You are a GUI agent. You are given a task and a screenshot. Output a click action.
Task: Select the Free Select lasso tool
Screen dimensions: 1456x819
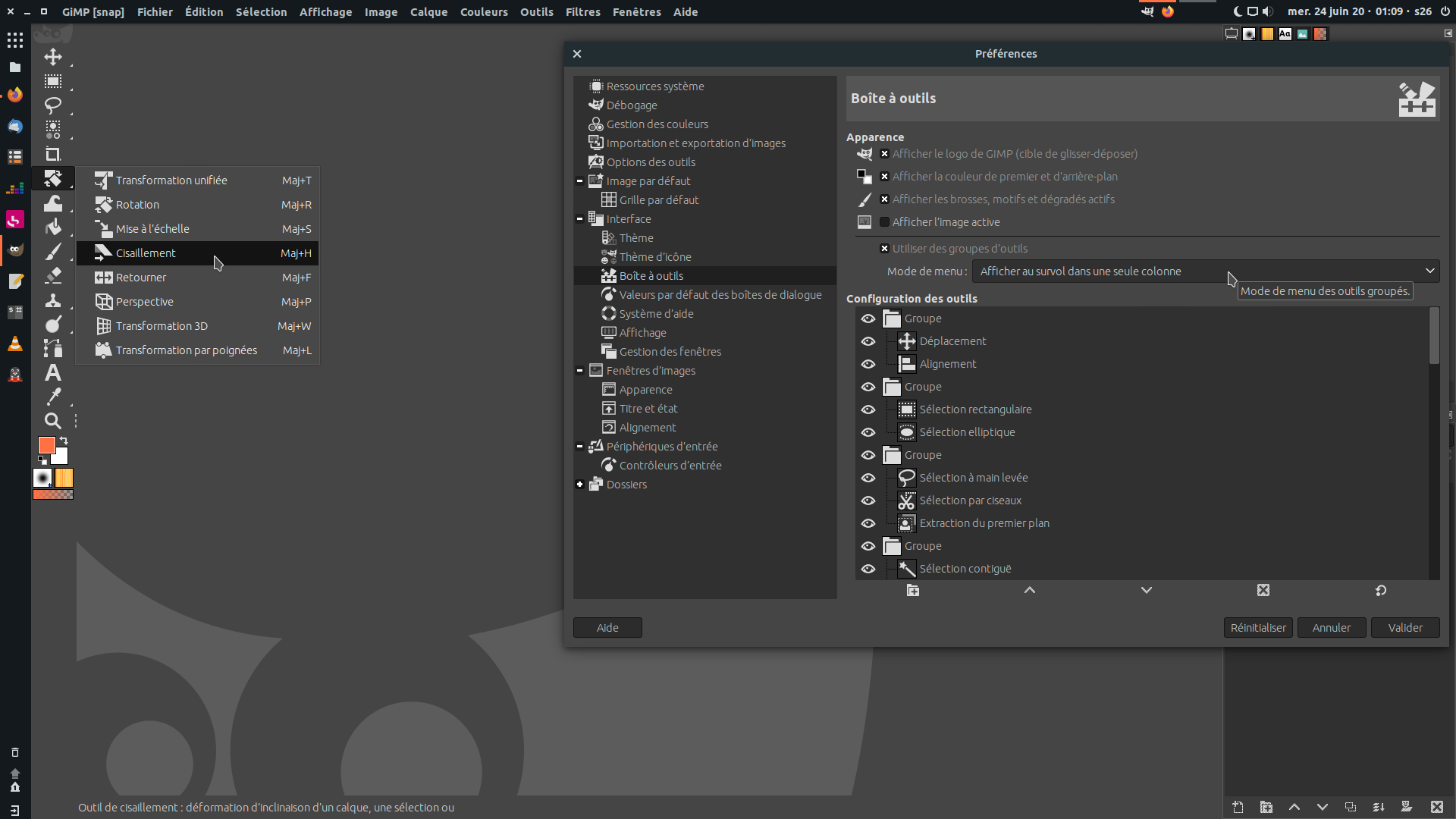coord(52,105)
